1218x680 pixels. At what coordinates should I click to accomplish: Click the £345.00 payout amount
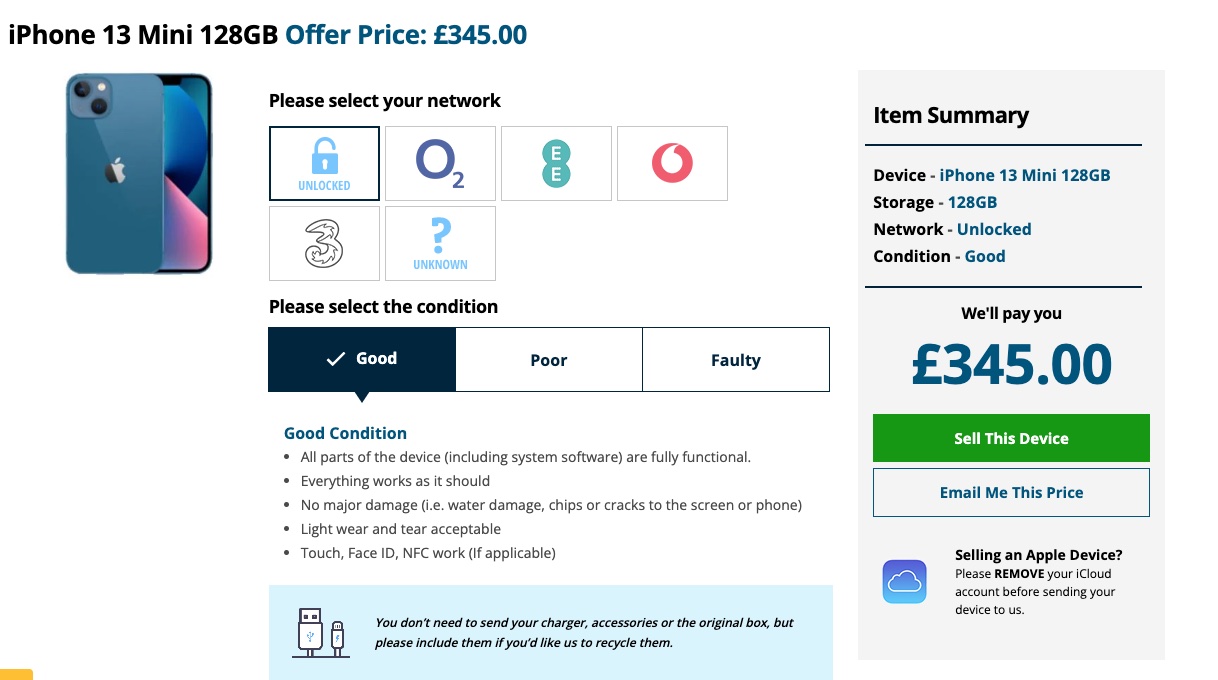(x=1011, y=365)
